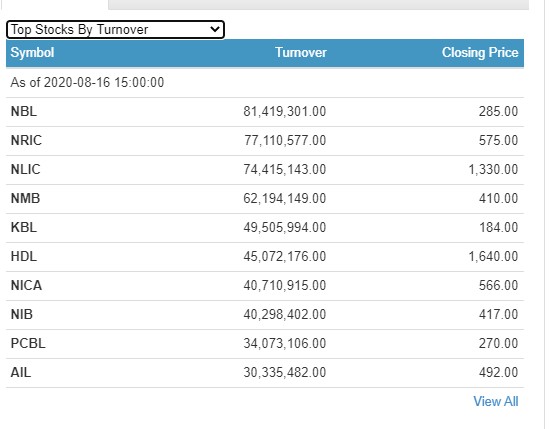Click the Closing Price column header
The image size is (550, 429).
[480, 53]
